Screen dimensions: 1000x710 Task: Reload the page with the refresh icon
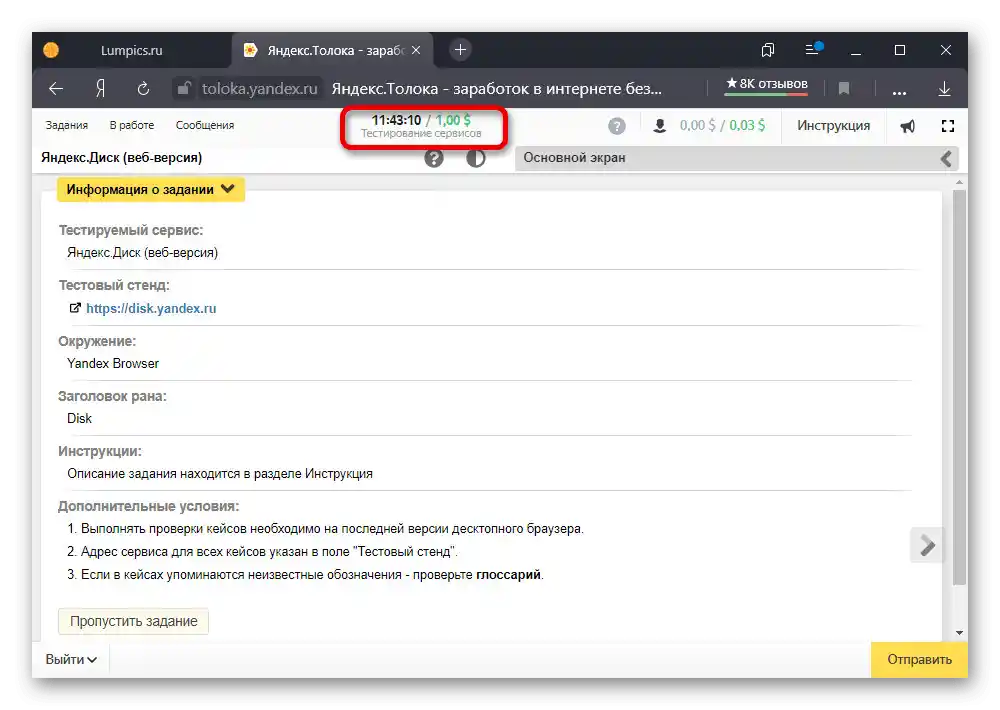point(143,89)
